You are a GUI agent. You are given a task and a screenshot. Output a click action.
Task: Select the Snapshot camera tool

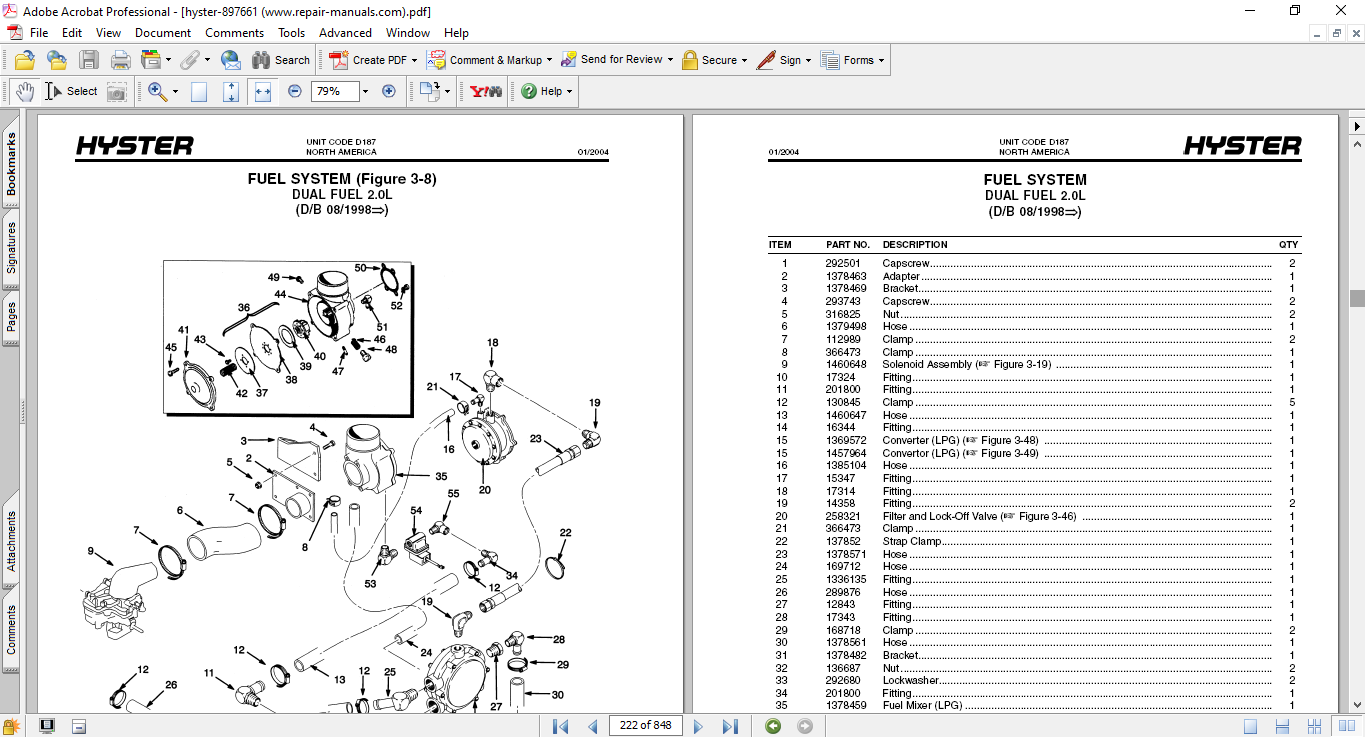point(117,92)
